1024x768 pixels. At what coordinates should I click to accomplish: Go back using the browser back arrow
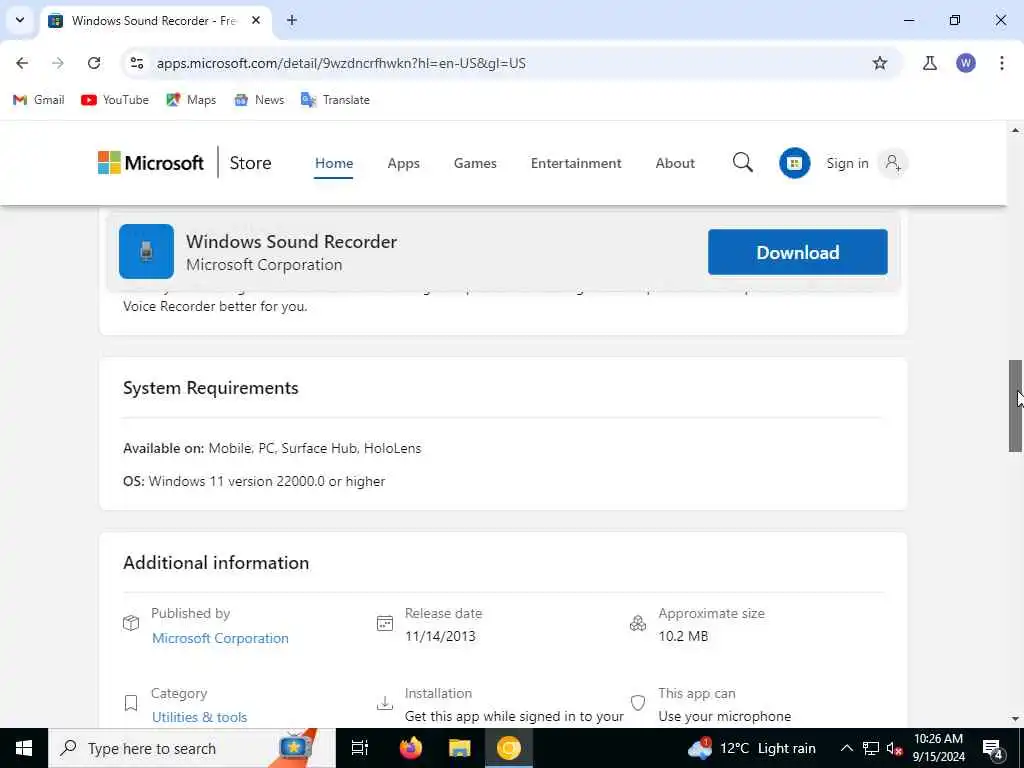22,63
